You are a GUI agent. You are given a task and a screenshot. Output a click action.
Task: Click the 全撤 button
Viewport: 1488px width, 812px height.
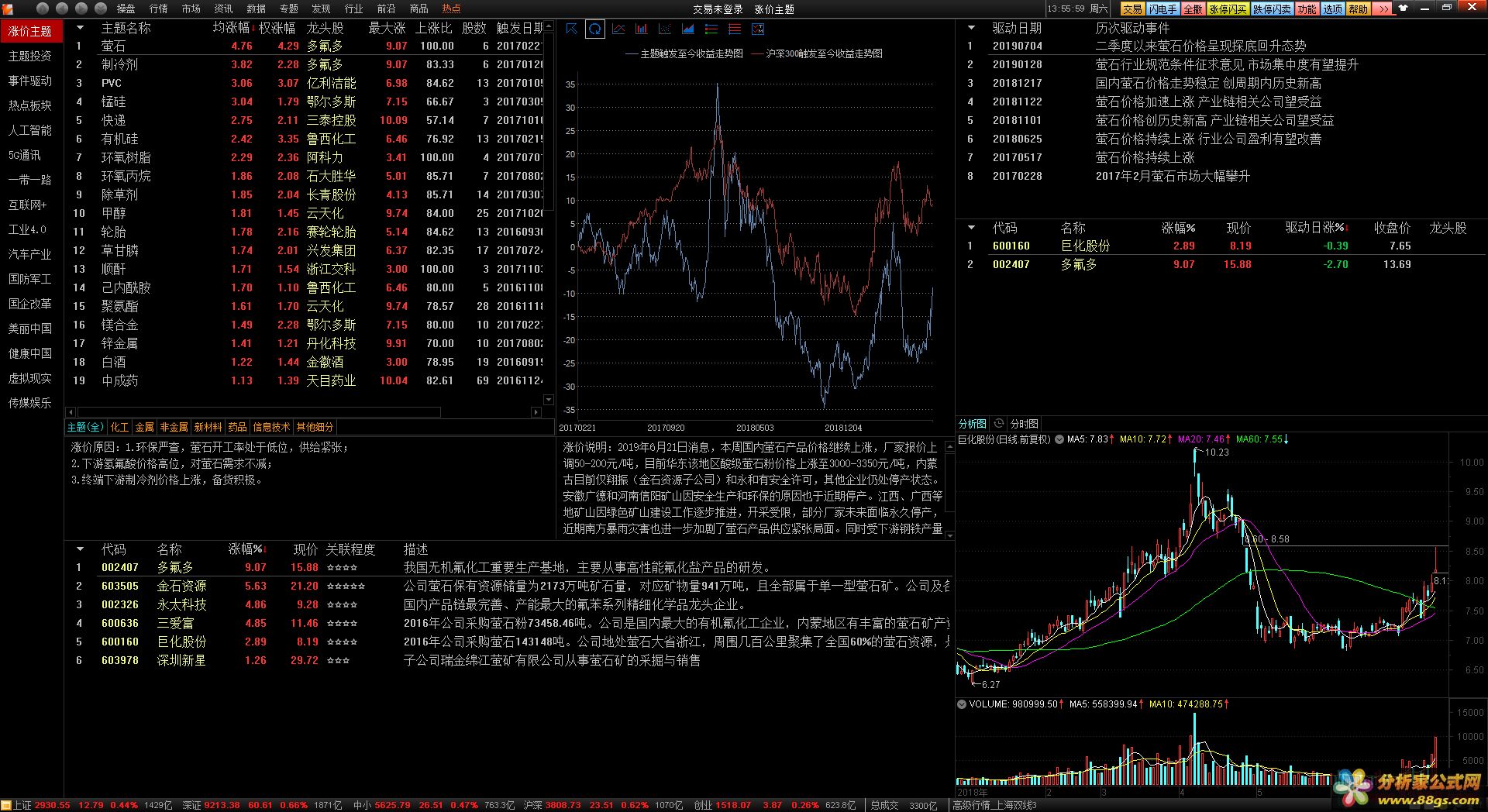(x=1193, y=9)
